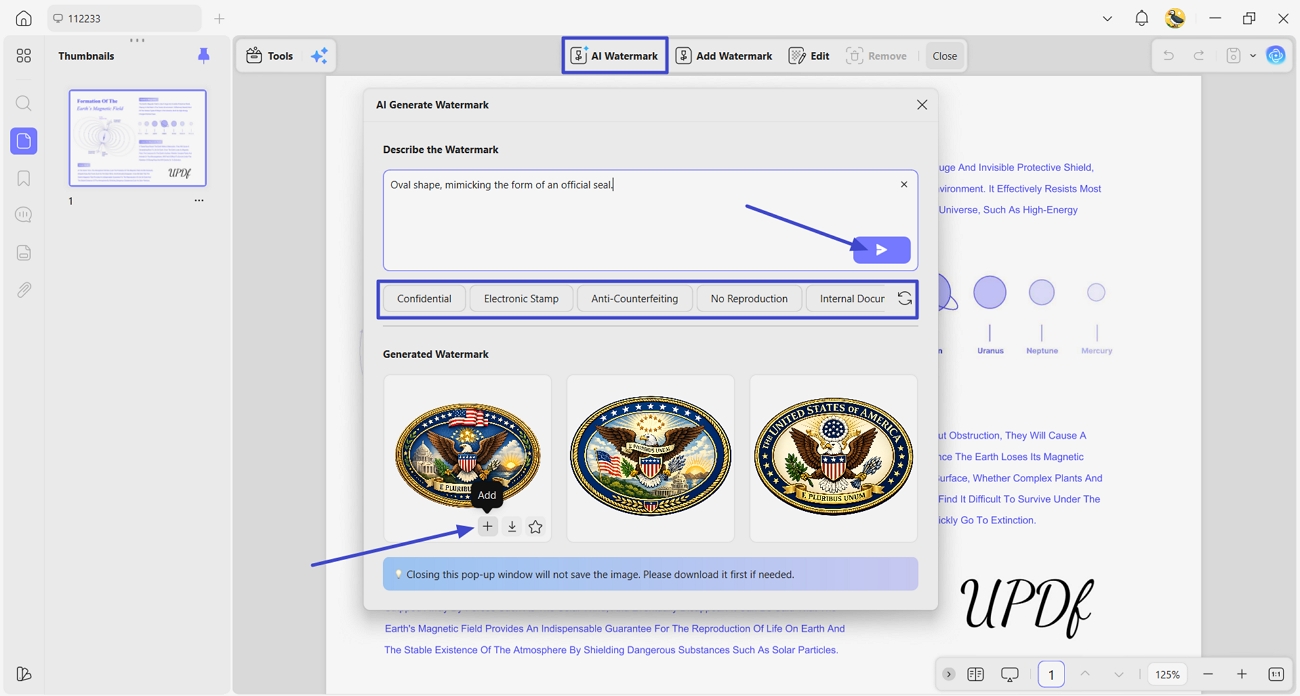Viewport: 1300px width, 696px height.
Task: Open the page layout view icon in bottom bar
Action: coord(976,674)
